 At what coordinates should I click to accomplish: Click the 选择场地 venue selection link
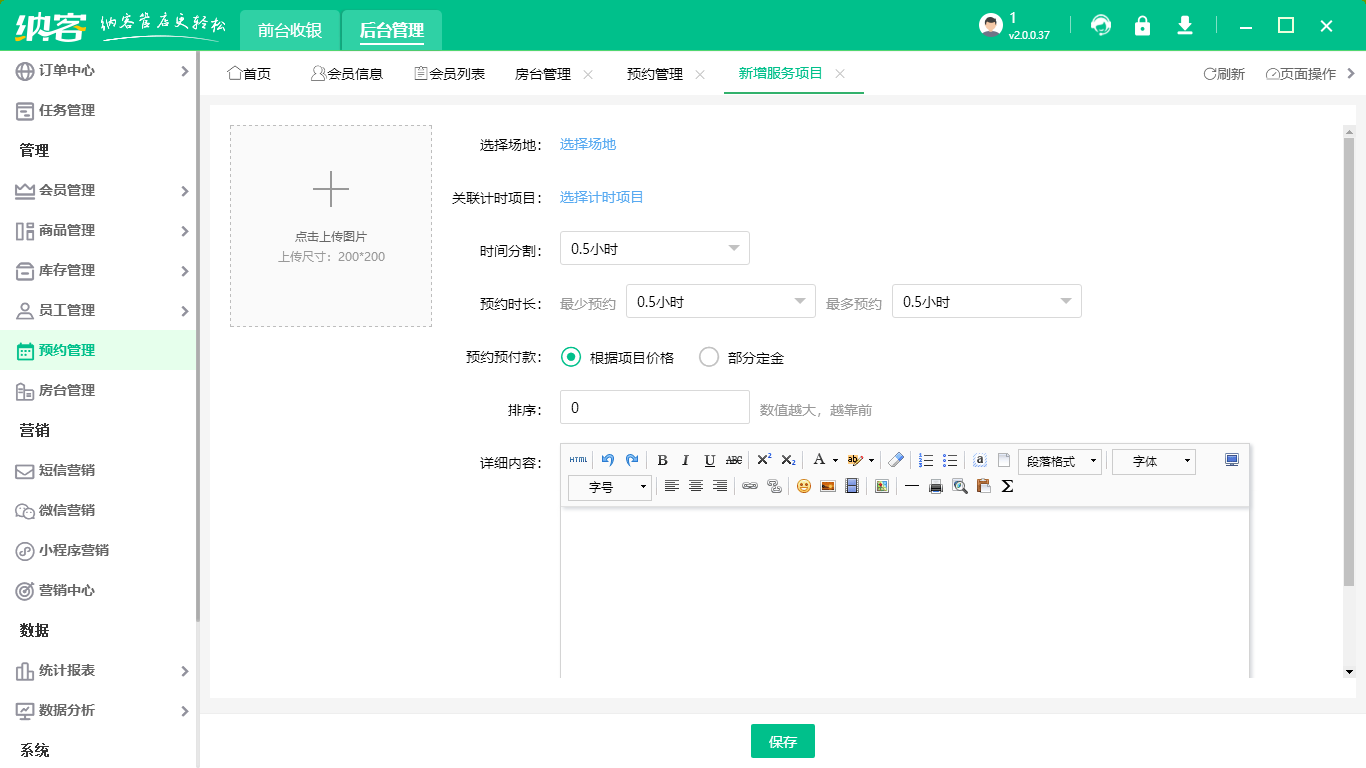[x=588, y=144]
